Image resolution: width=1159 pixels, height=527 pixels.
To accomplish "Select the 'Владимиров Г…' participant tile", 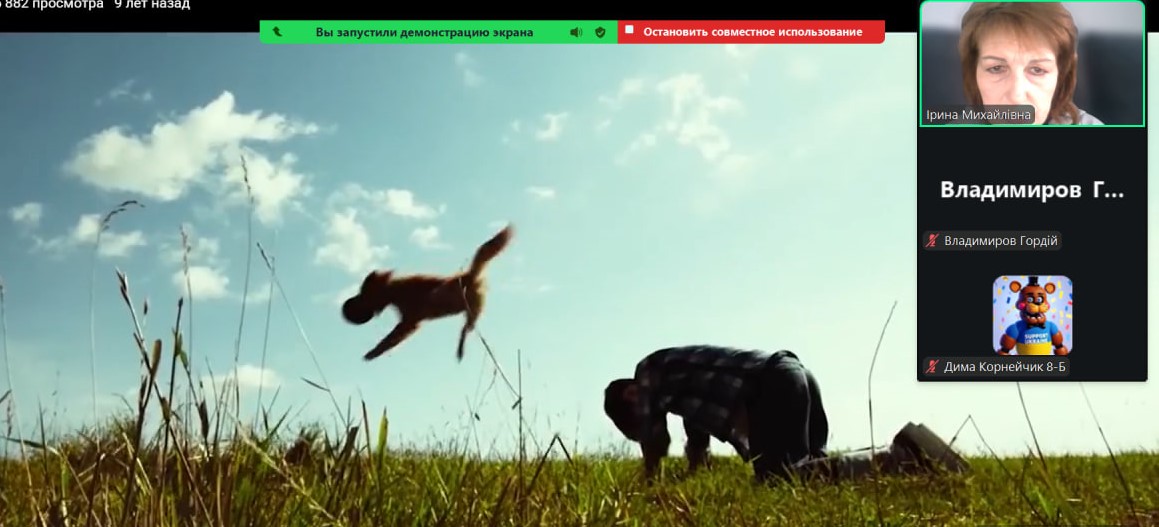I will pos(1031,190).
